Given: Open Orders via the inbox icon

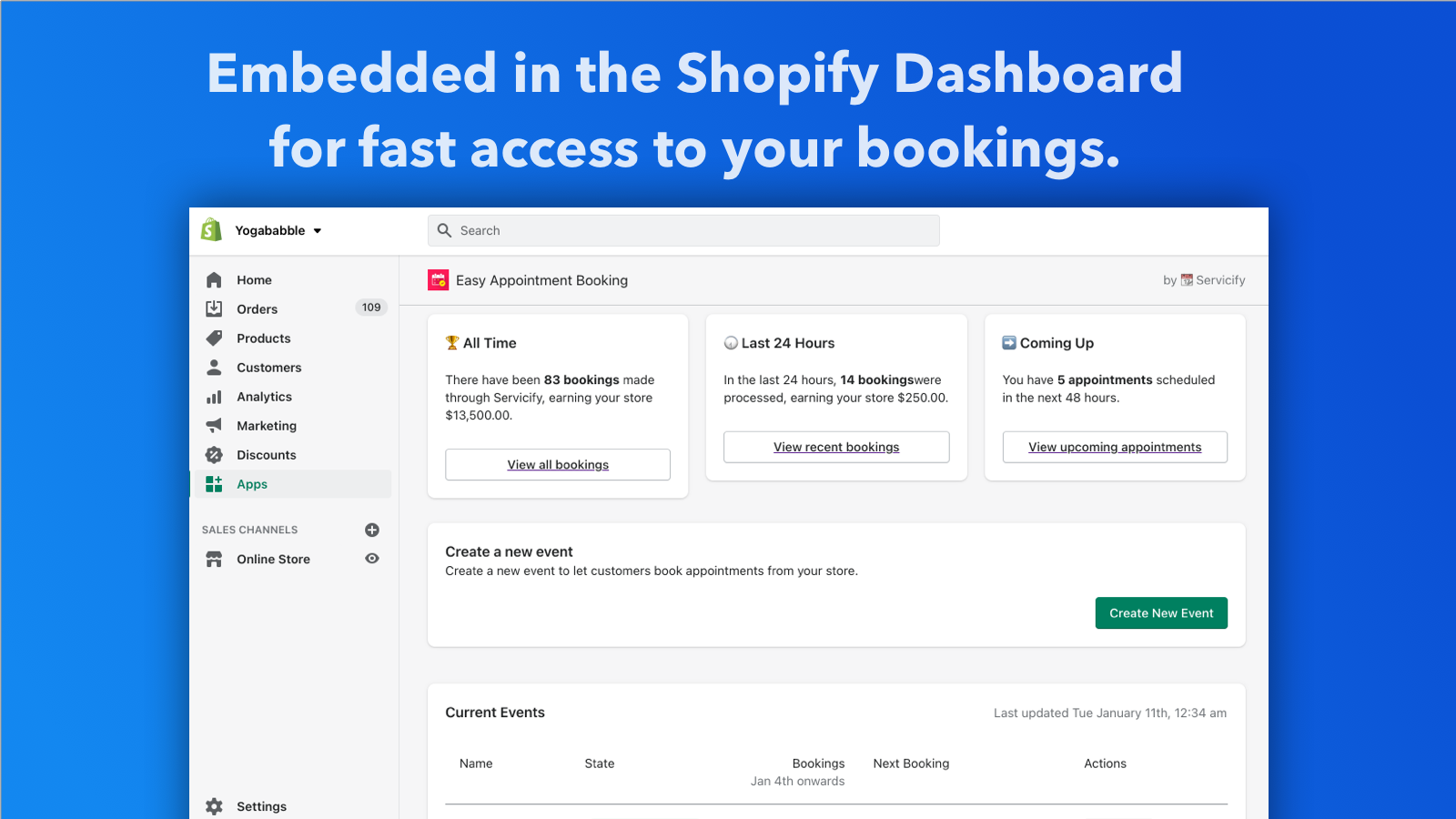Looking at the screenshot, I should click(x=214, y=308).
